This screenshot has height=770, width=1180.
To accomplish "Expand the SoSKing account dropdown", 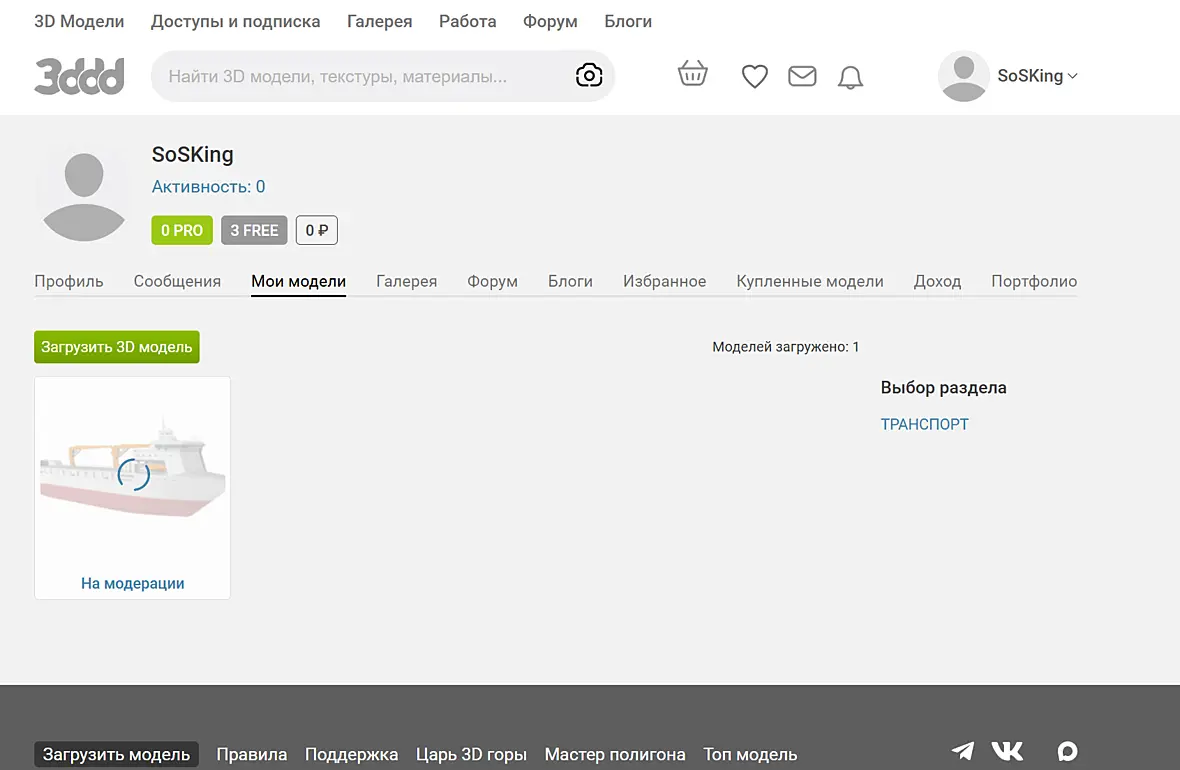I will [1037, 76].
